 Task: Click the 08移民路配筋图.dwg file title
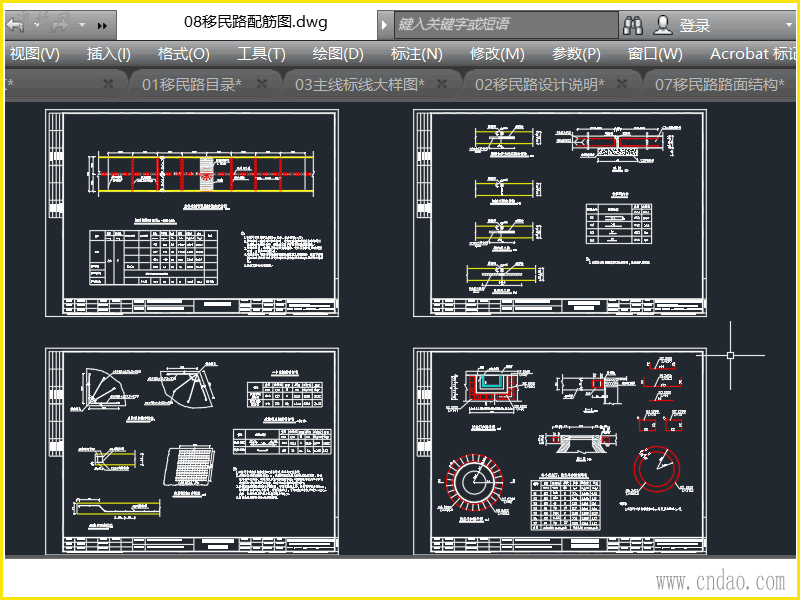pyautogui.click(x=256, y=22)
